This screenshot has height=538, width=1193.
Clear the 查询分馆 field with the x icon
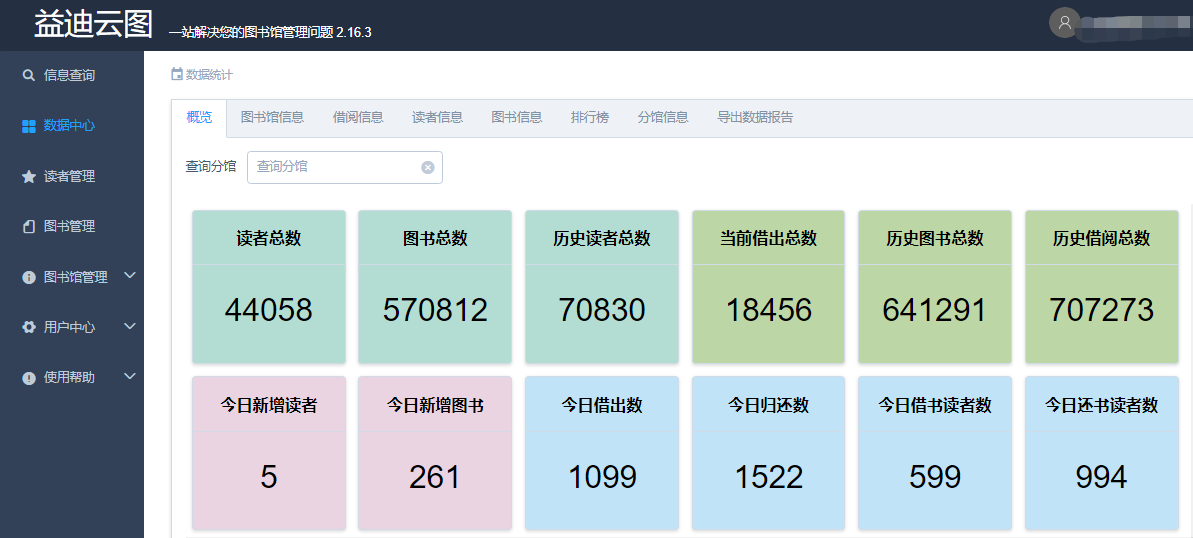coord(427,167)
